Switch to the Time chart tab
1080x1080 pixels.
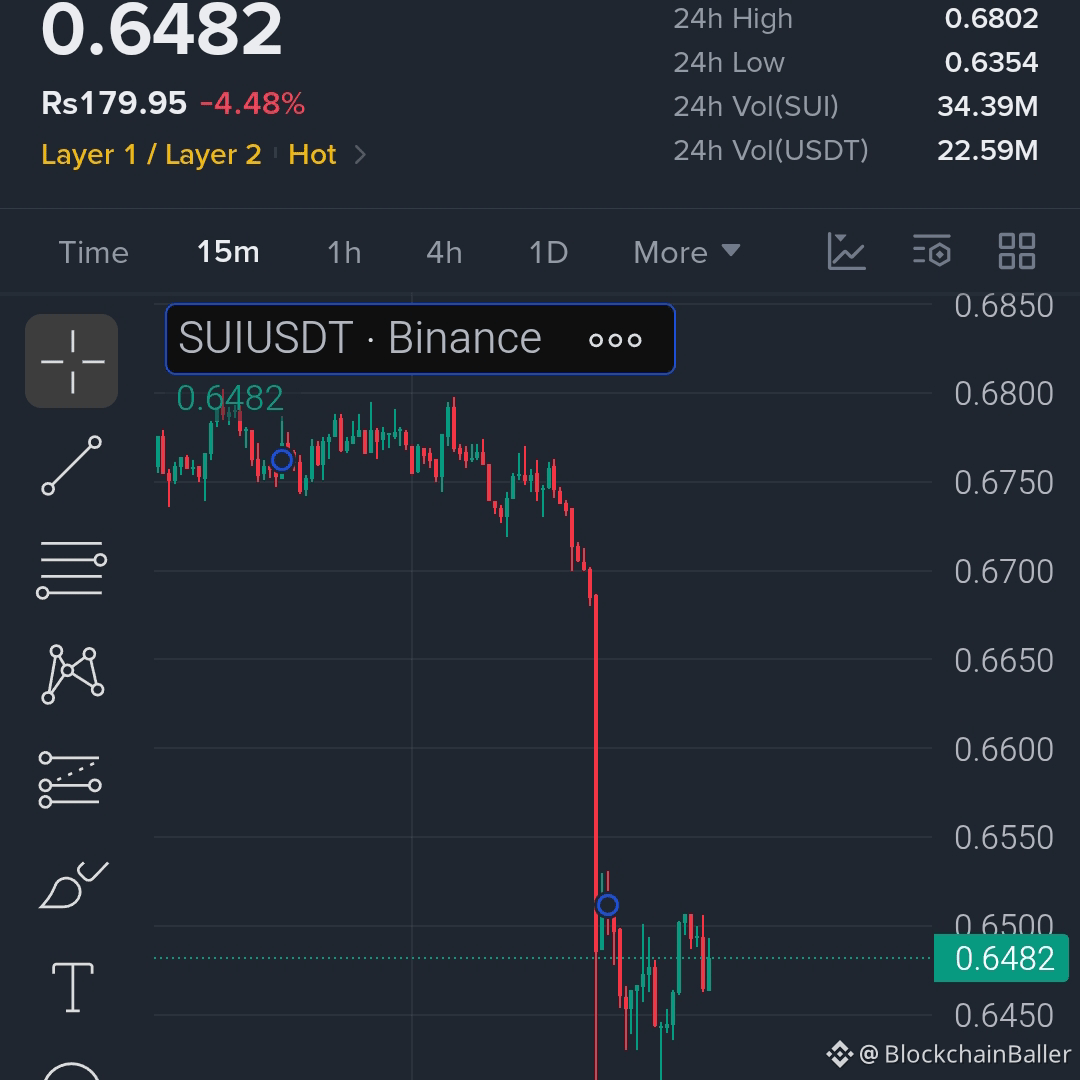point(94,253)
